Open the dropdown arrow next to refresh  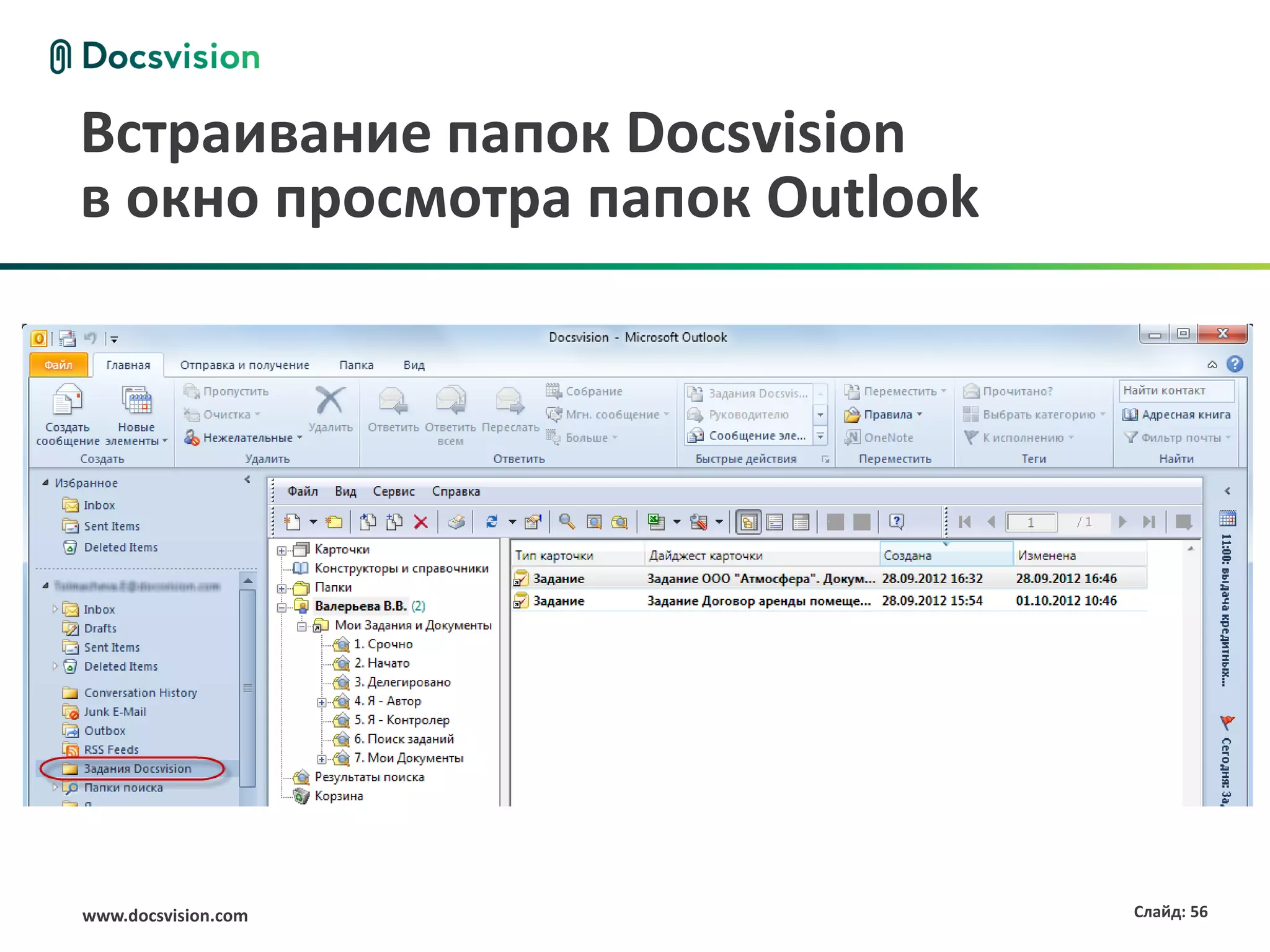coord(512,522)
